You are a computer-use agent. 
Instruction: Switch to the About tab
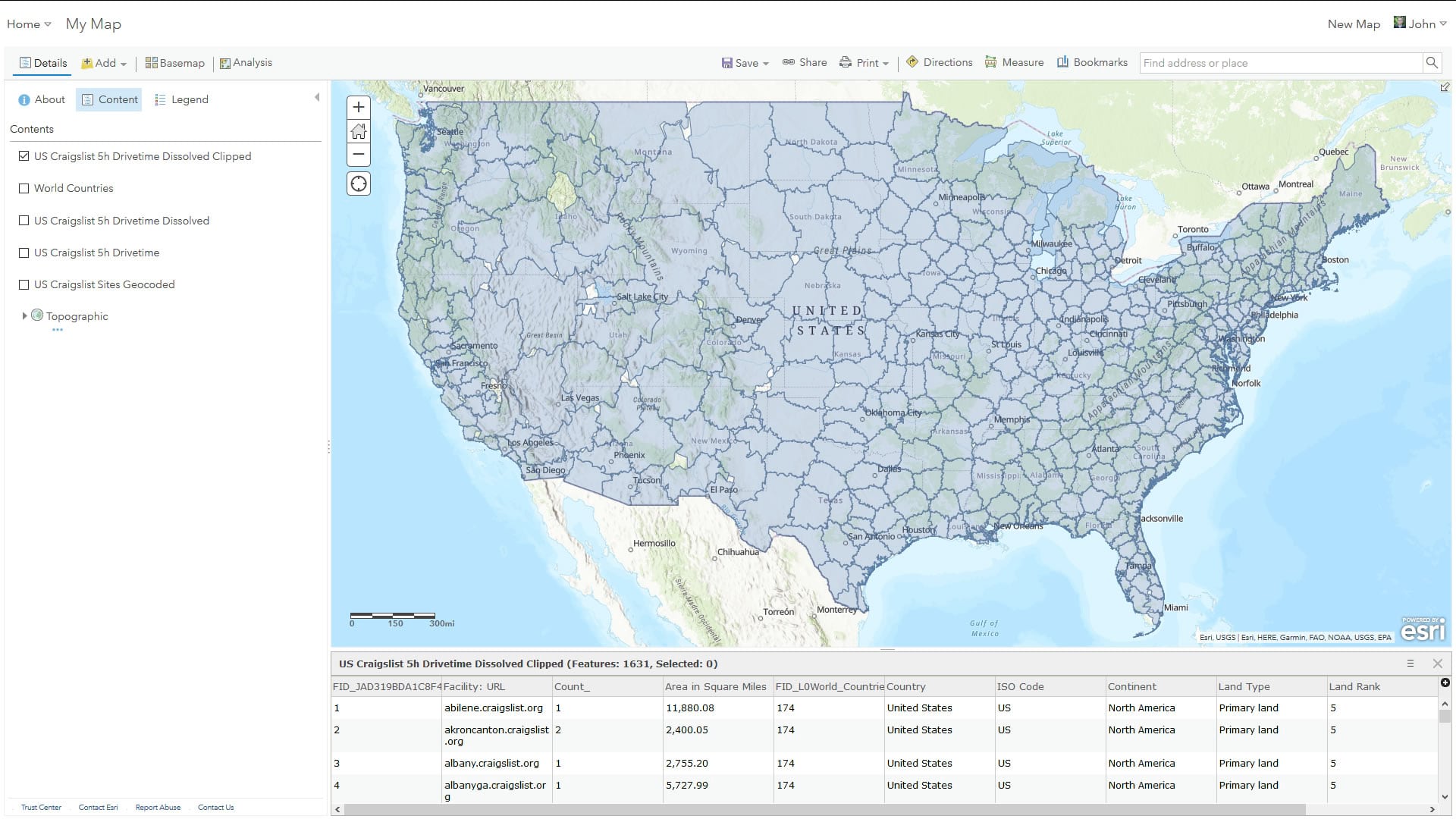coord(42,99)
